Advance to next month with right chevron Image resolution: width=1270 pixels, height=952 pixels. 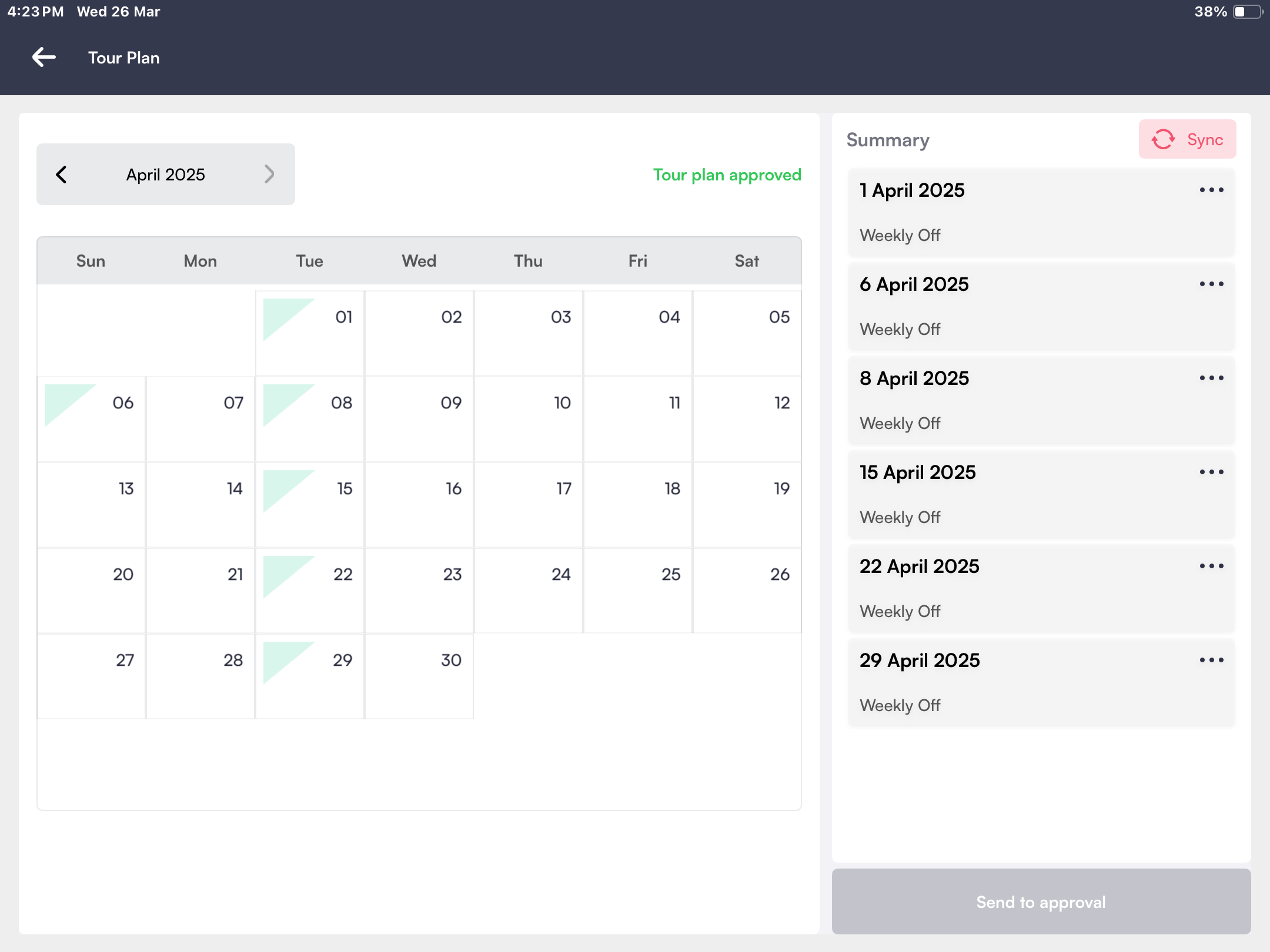[x=269, y=175]
